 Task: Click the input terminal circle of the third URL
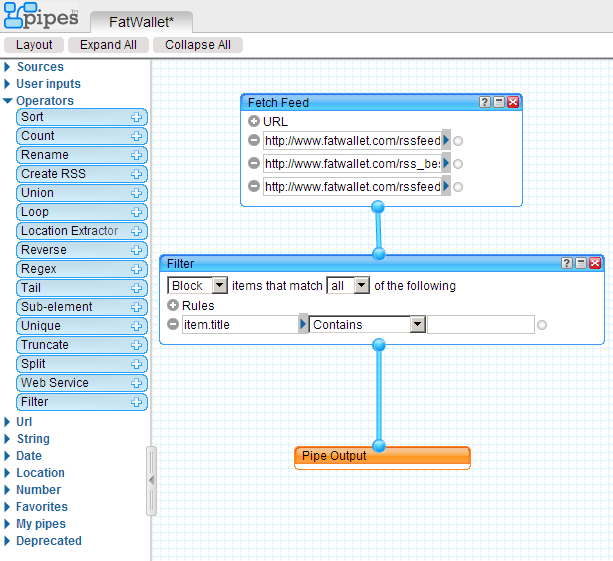tap(458, 187)
